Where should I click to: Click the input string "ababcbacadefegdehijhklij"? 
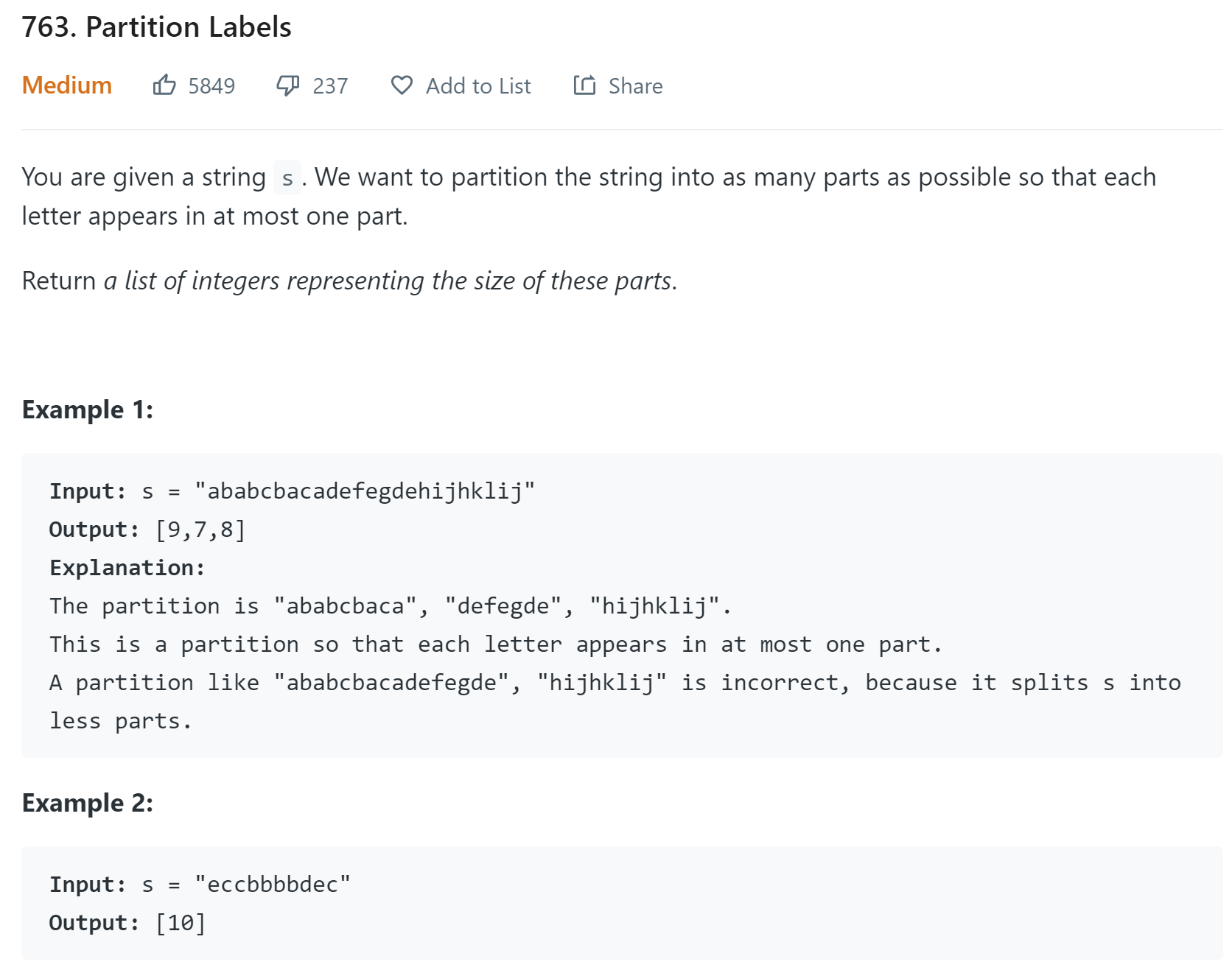(365, 491)
